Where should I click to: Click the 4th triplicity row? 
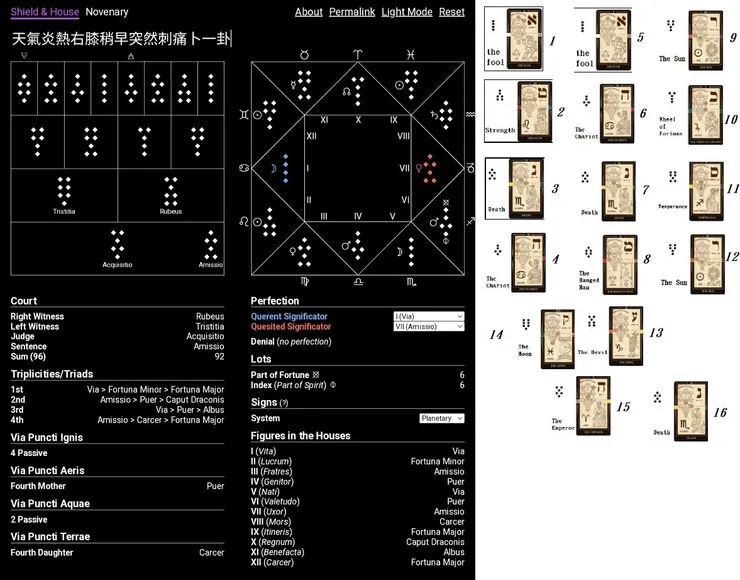(x=118, y=420)
